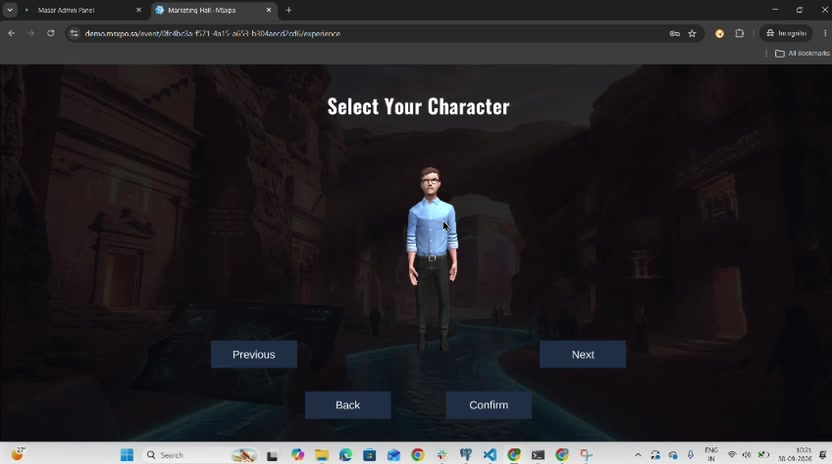Launch Copilot from the taskbar
Viewport: 832px width, 464px height.
tap(297, 455)
